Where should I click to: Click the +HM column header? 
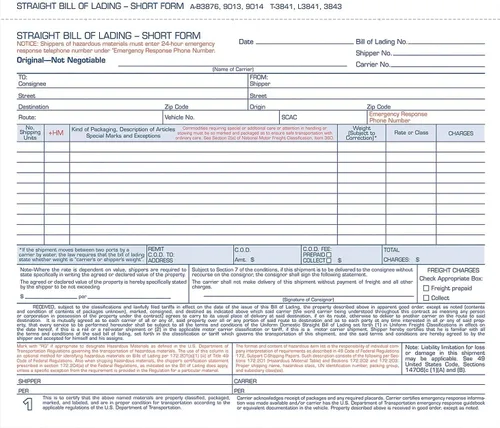click(x=57, y=133)
